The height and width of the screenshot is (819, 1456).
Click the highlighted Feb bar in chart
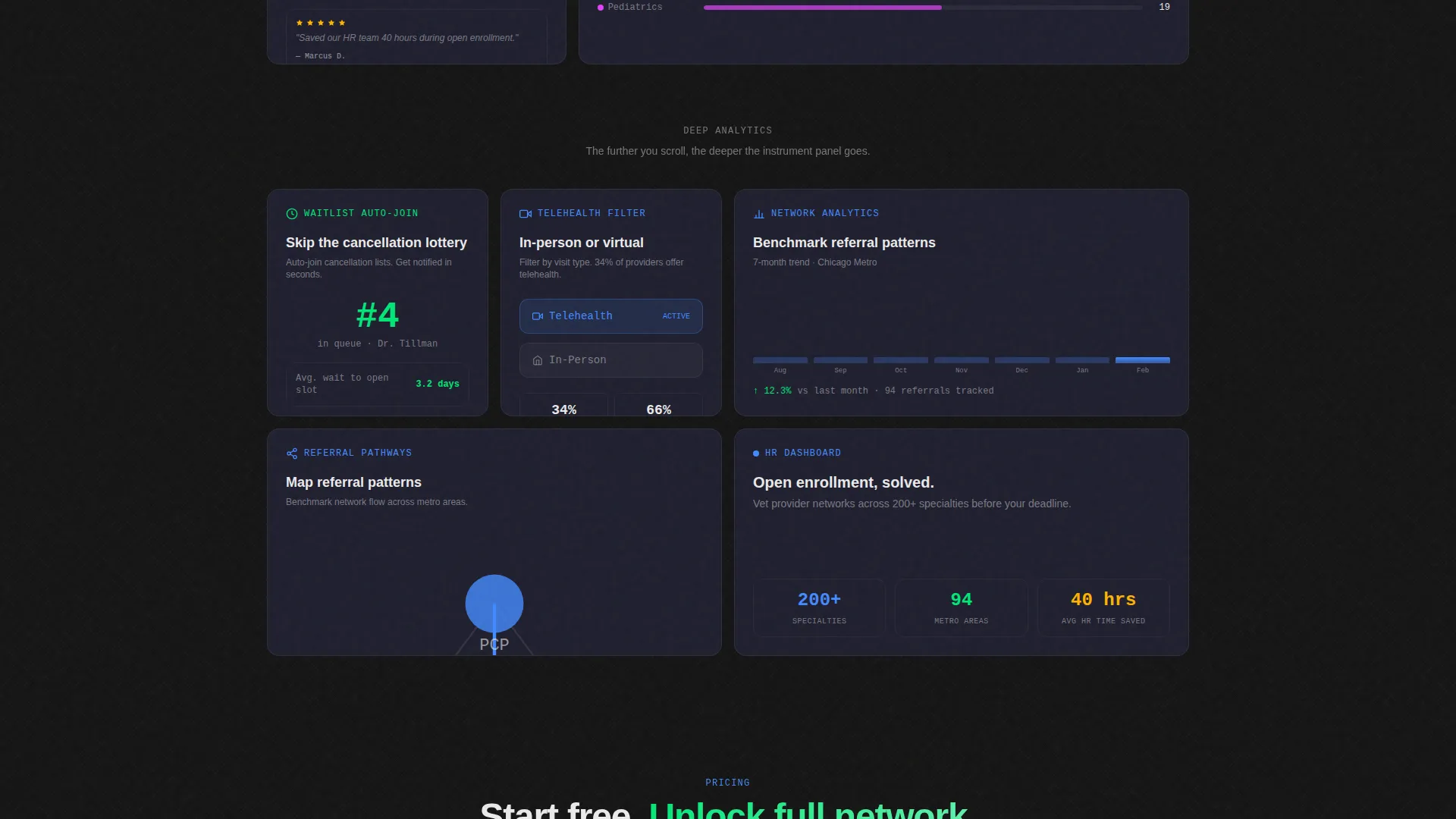[x=1143, y=360]
